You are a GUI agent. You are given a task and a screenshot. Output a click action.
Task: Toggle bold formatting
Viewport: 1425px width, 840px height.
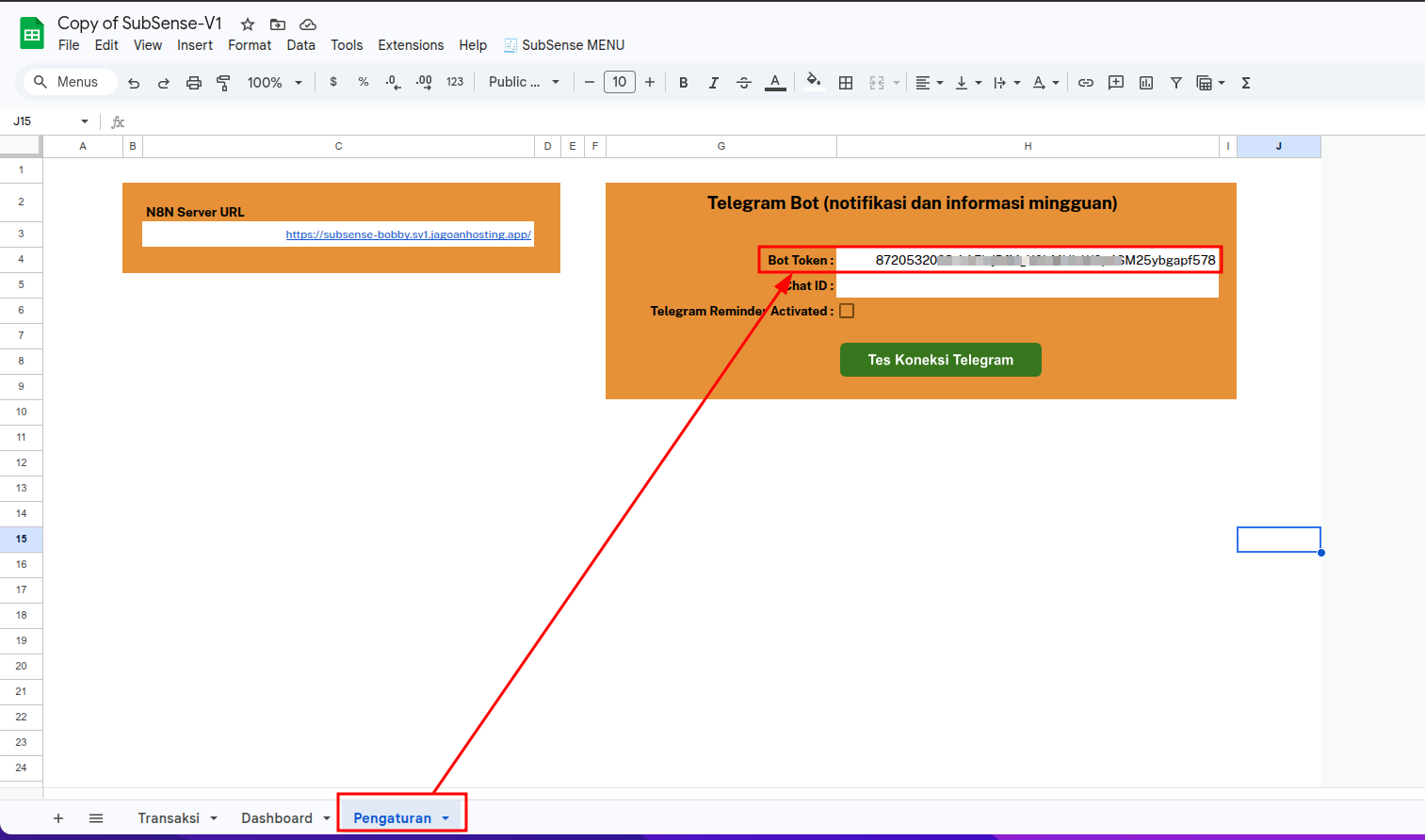[x=684, y=83]
